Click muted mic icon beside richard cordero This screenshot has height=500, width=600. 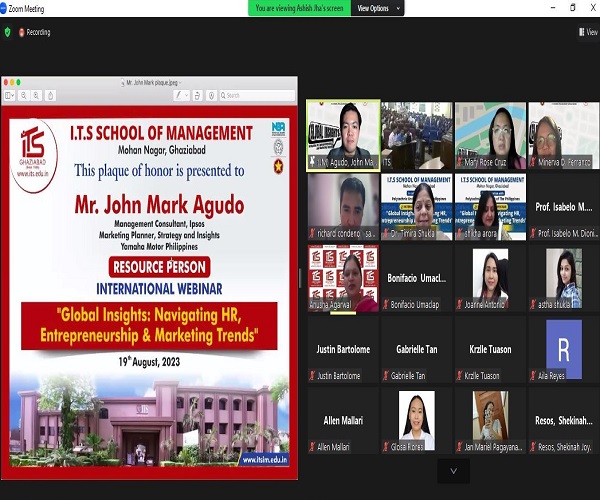click(312, 233)
